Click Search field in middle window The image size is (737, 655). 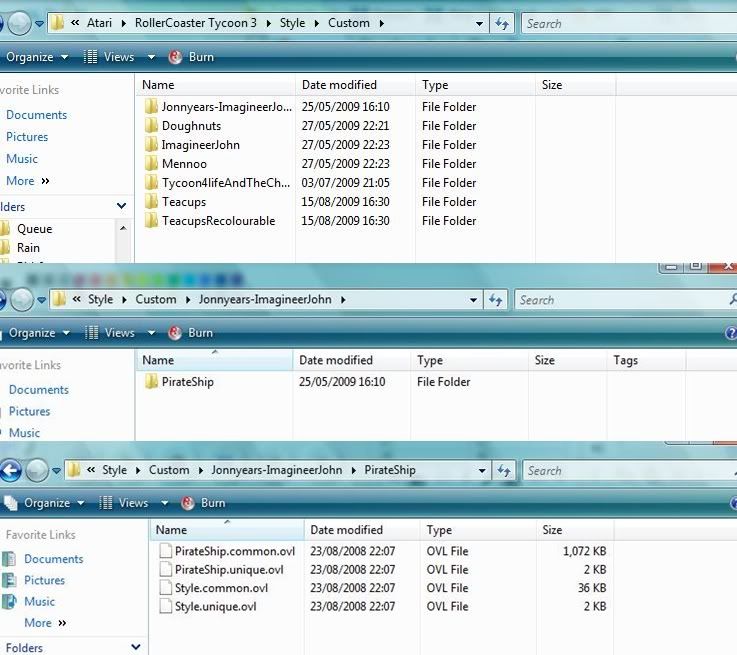626,300
